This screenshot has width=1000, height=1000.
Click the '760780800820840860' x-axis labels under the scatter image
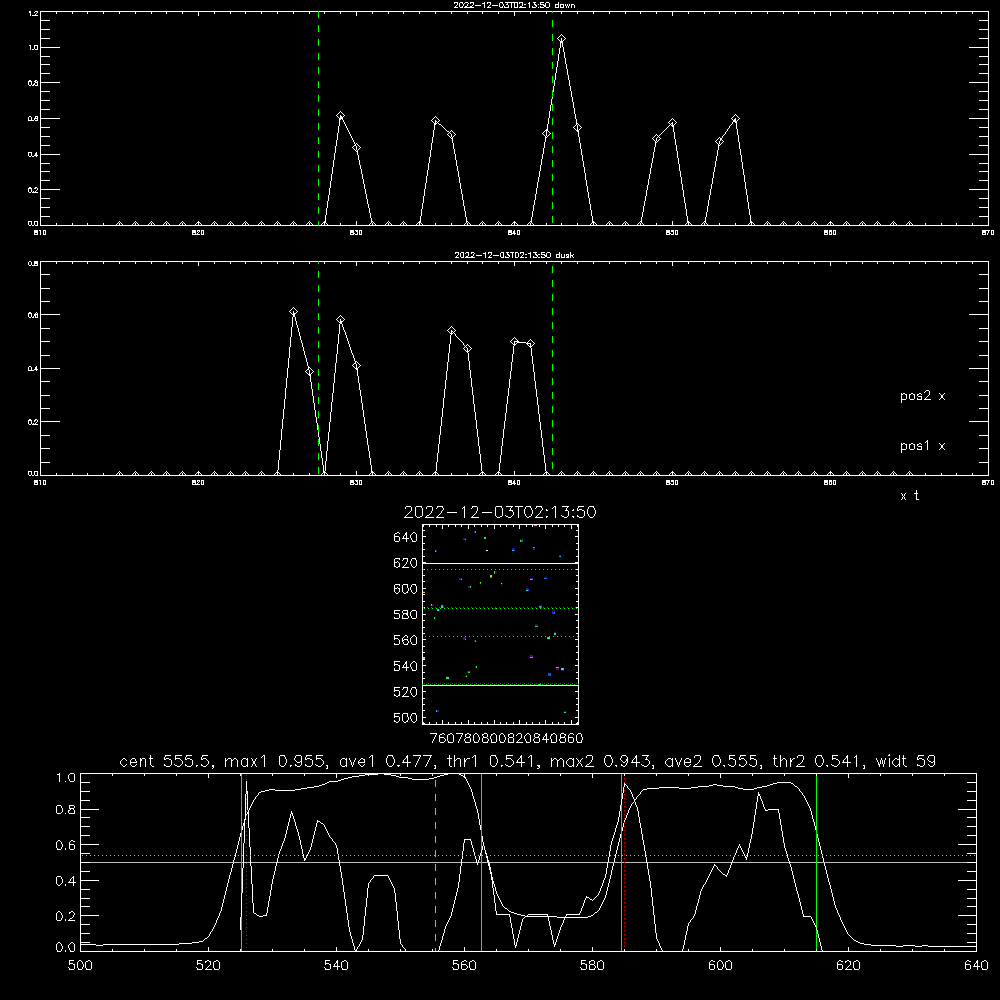coord(506,739)
